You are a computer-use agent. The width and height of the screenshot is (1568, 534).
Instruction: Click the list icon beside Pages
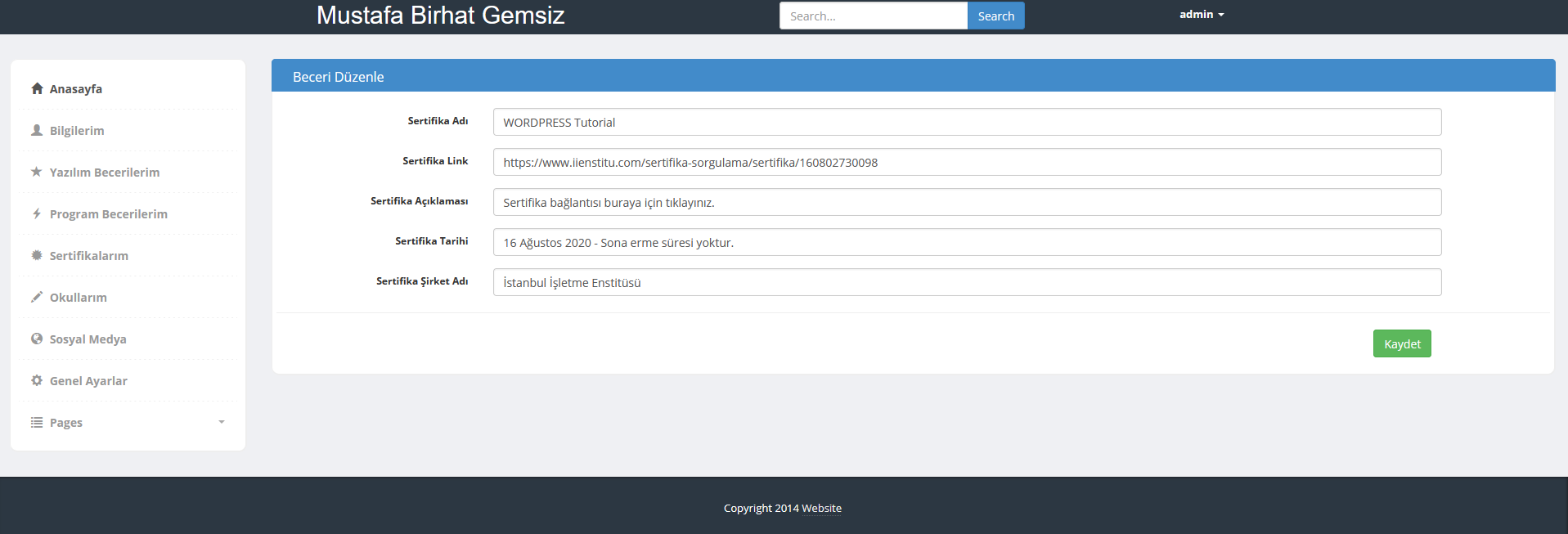37,422
